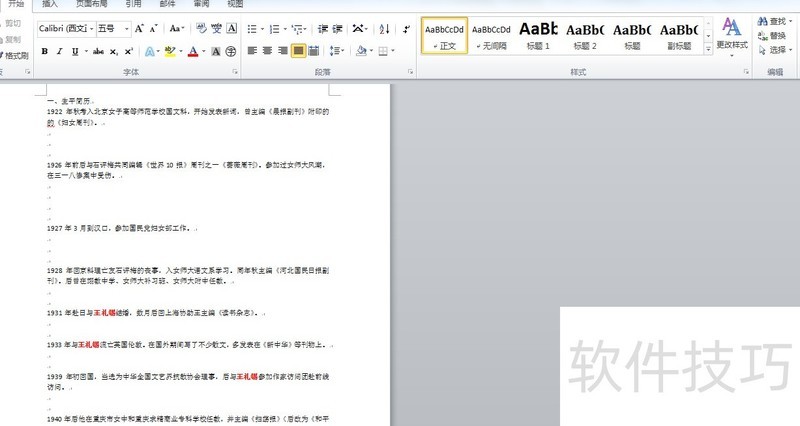This screenshot has height=426, width=800.
Task: Open the View (视图) tab
Action: [235, 4]
